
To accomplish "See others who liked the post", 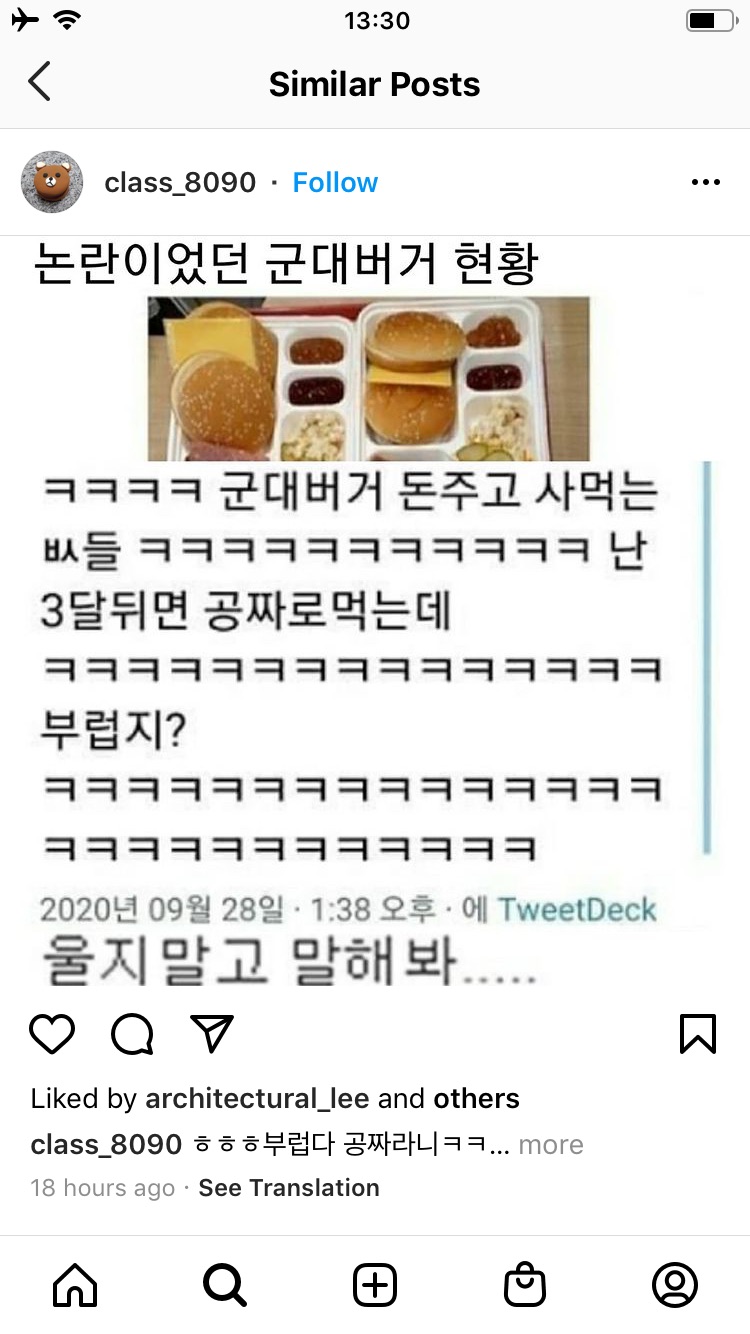I will click(476, 1098).
